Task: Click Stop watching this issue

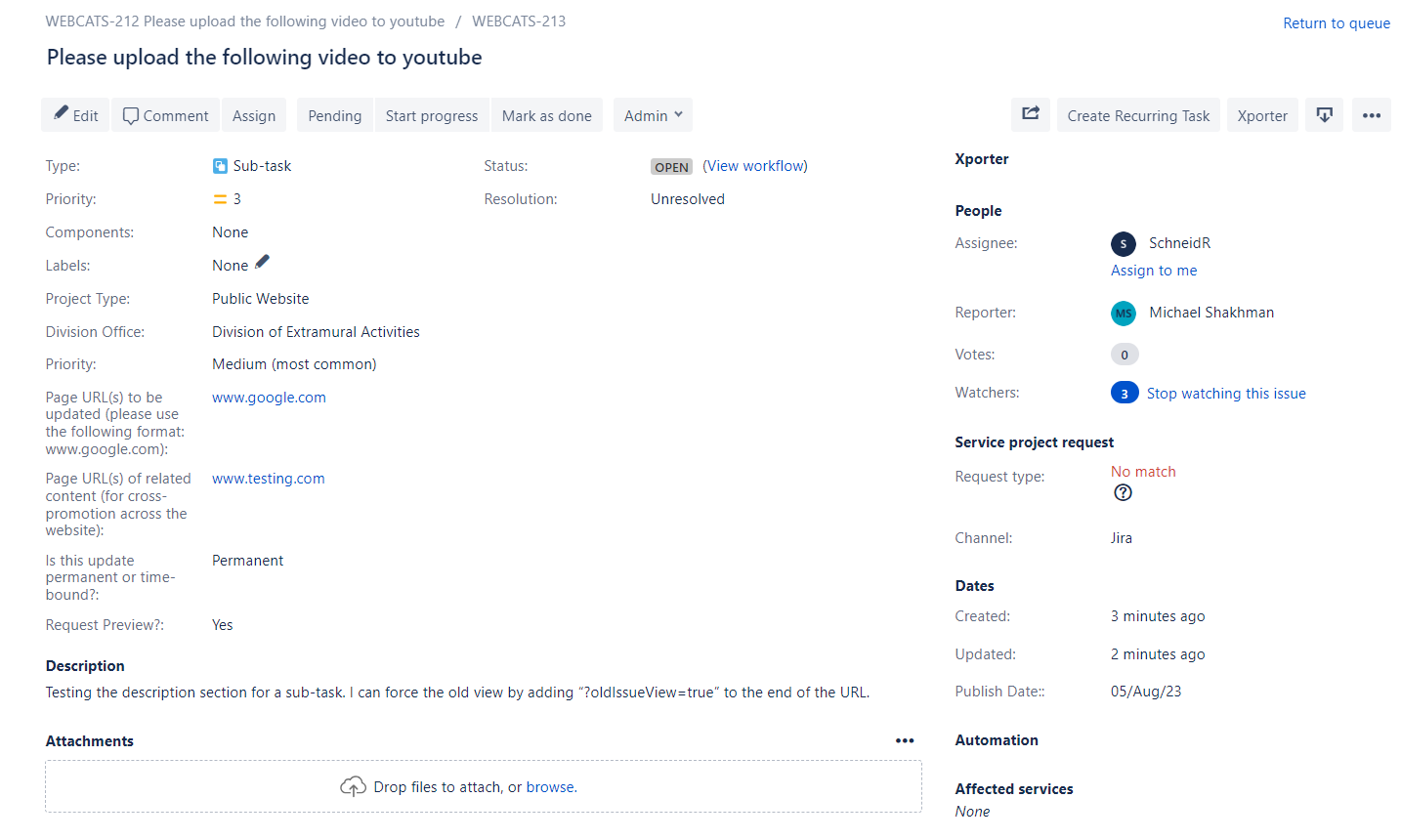Action: pyautogui.click(x=1226, y=393)
